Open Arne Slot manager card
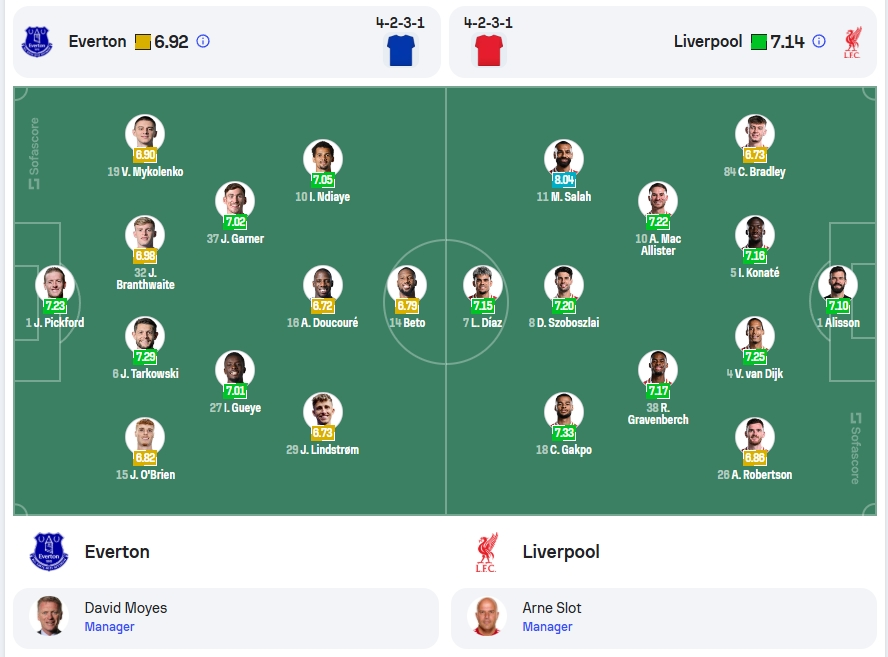Image resolution: width=888 pixels, height=657 pixels. (664, 617)
